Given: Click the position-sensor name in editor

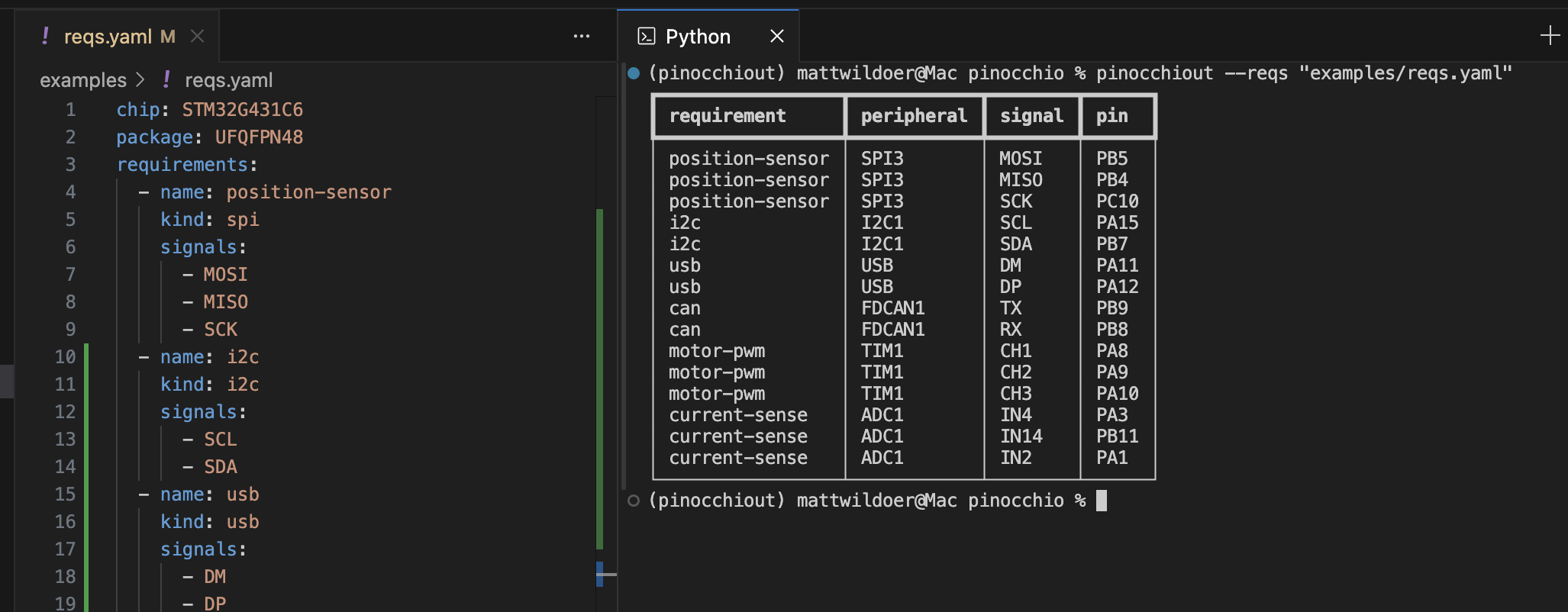Looking at the screenshot, I should pos(308,192).
